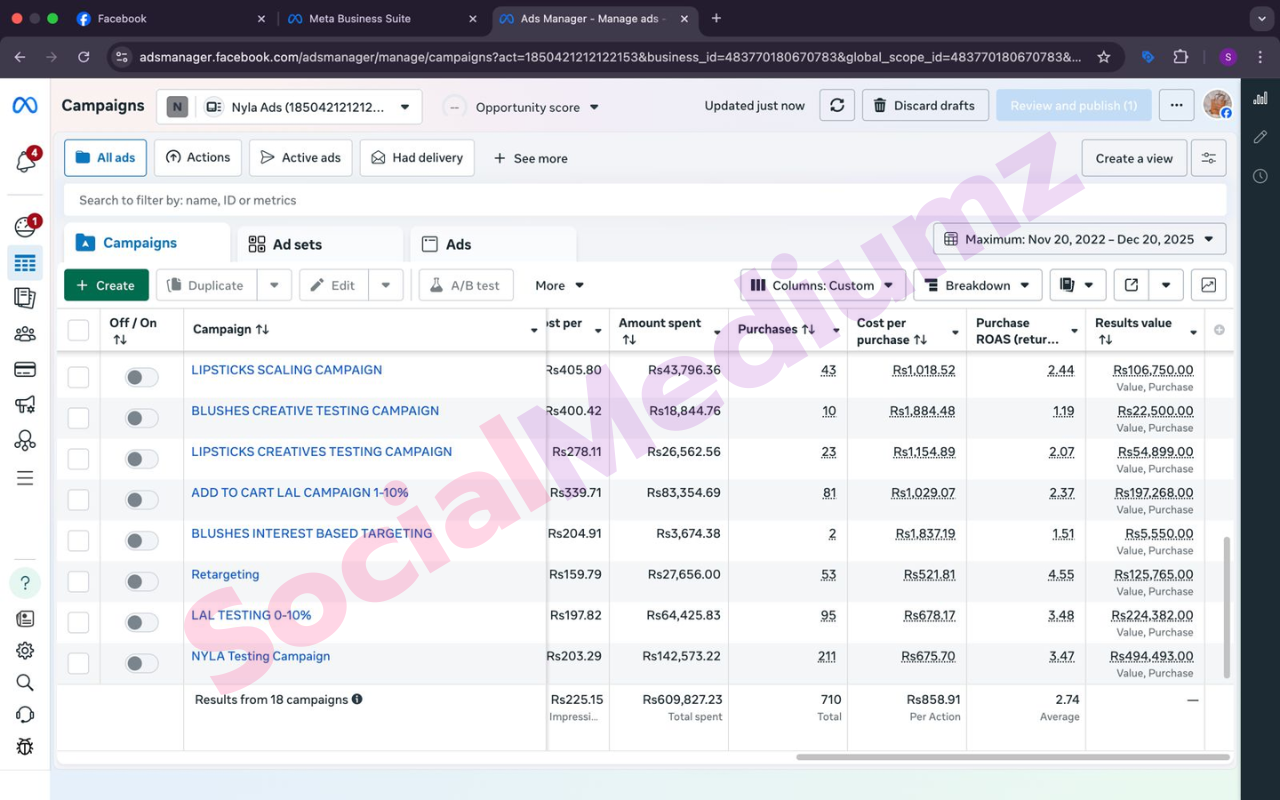Click the green Create button

pos(106,285)
